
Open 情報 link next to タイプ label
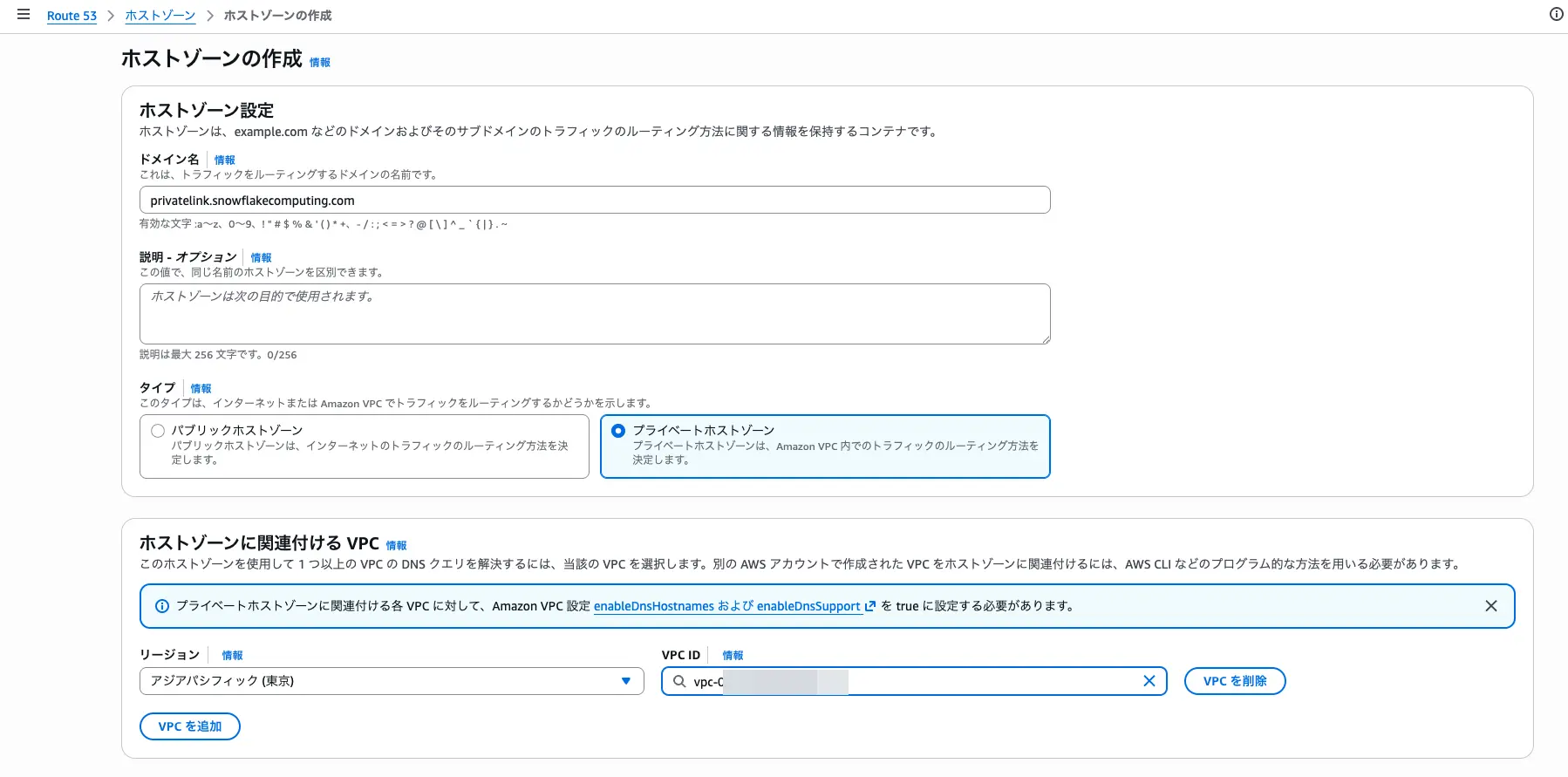(x=201, y=389)
